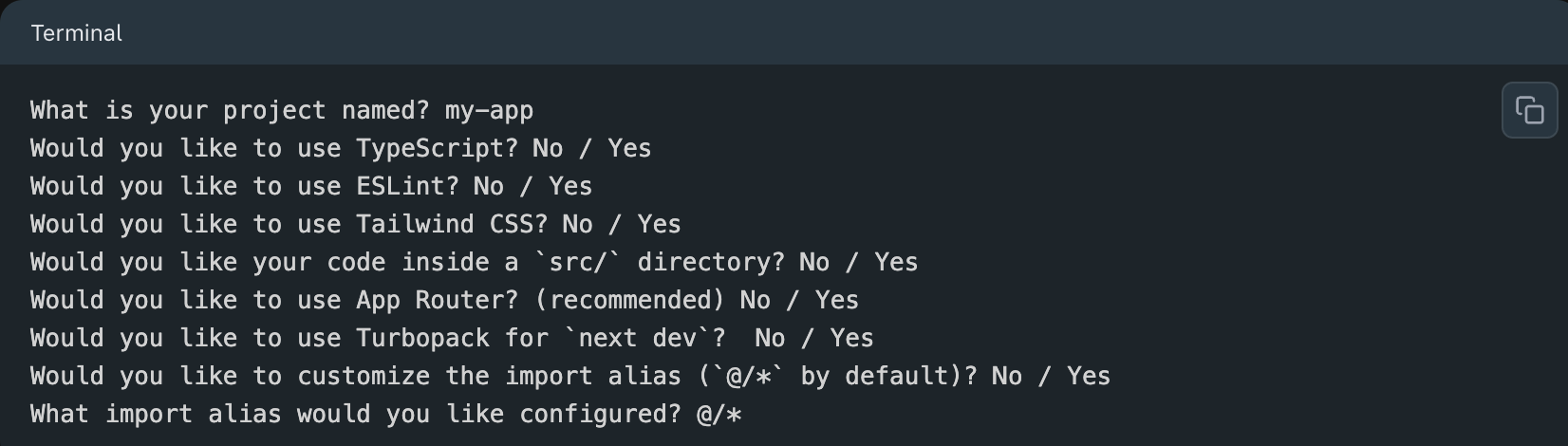This screenshot has height=446, width=1568.
Task: Click the (recommended) text on the App Router line
Action: 630,301
